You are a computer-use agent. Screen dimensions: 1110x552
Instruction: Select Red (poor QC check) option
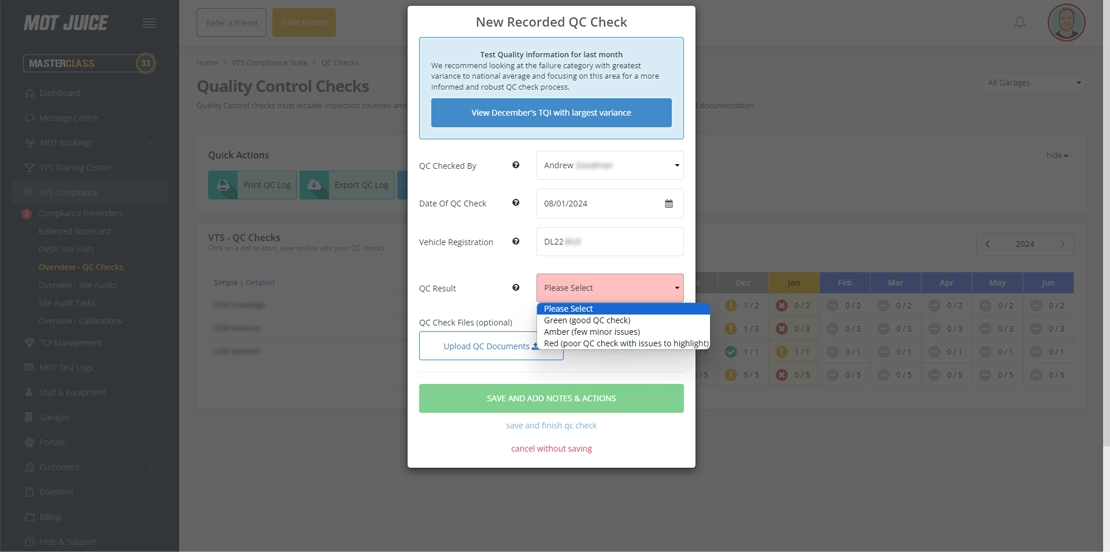click(623, 343)
